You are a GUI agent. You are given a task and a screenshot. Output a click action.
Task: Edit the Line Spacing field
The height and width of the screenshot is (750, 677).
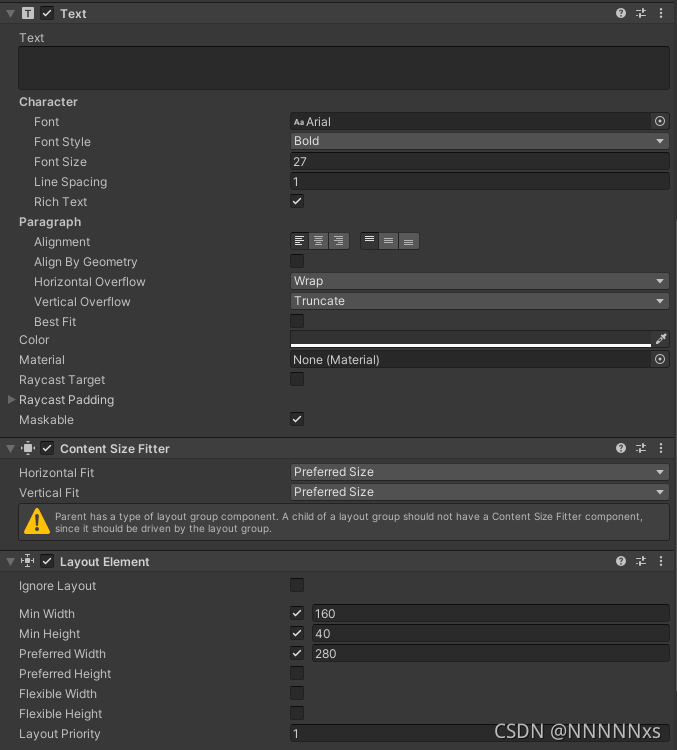coord(479,182)
